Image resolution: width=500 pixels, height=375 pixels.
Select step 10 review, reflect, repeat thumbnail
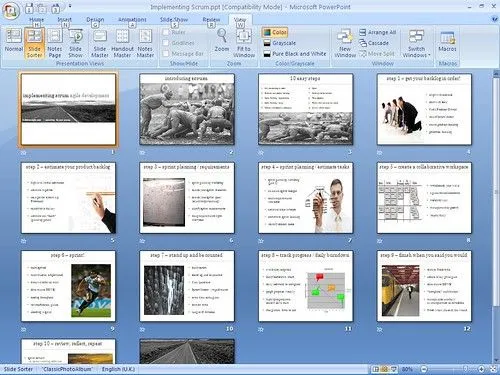(x=68, y=351)
